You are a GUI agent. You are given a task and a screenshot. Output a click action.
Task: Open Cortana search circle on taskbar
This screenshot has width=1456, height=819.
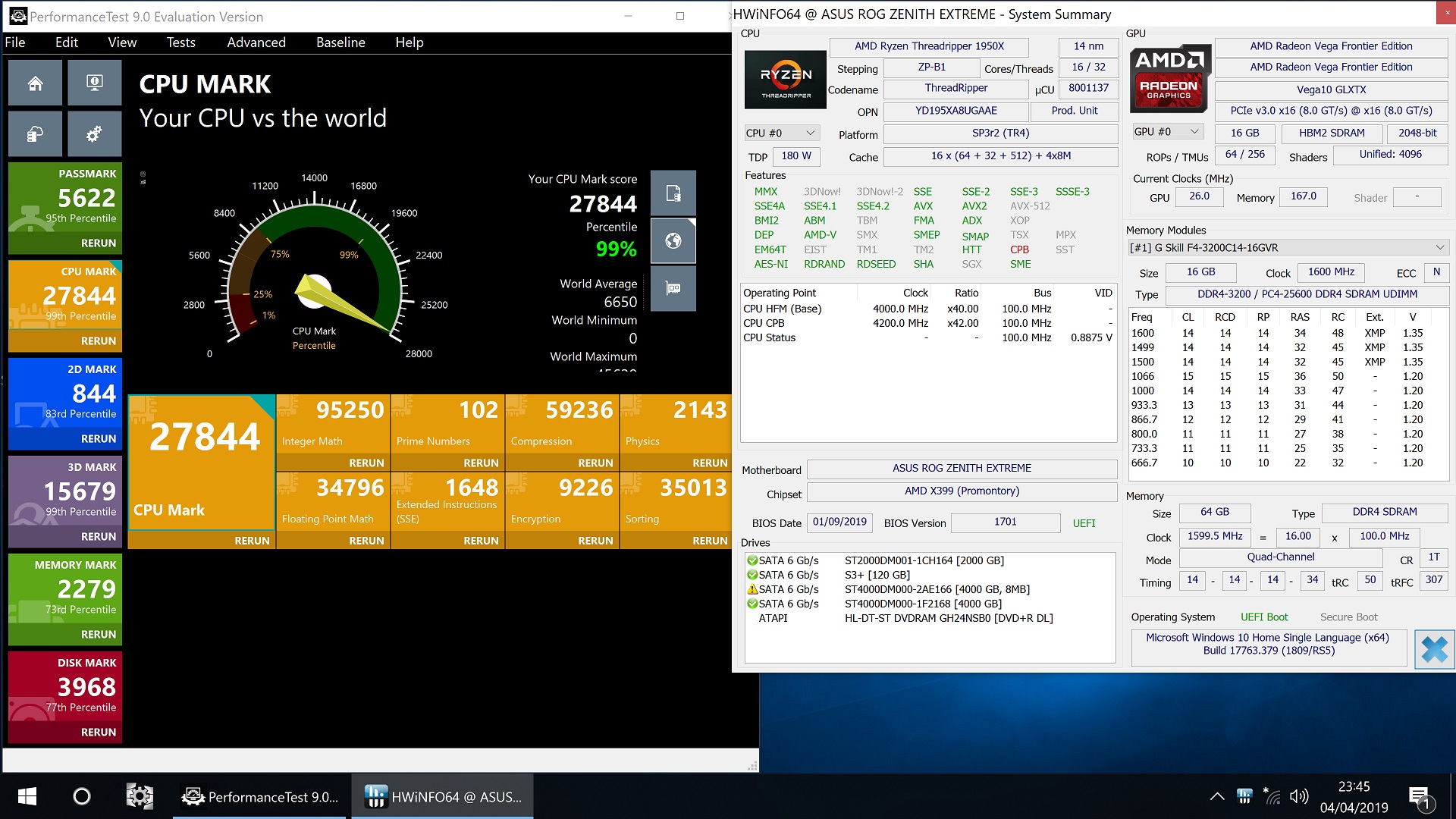tap(81, 796)
